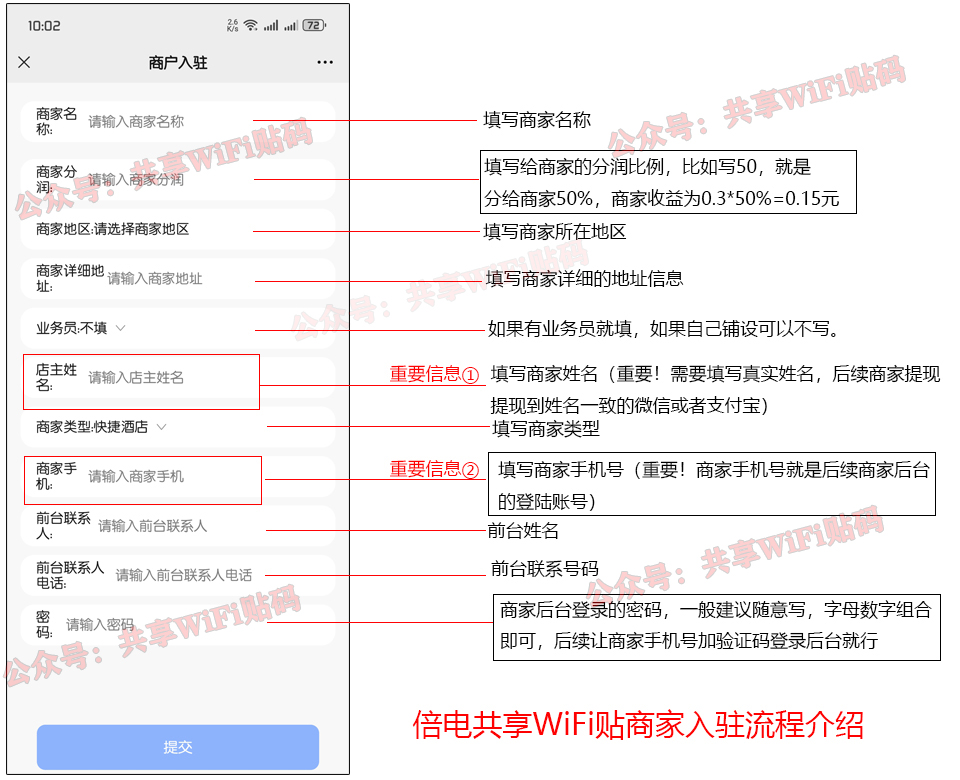Open the three-dot more options menu
Screen dimensions: 960x780
click(x=325, y=62)
